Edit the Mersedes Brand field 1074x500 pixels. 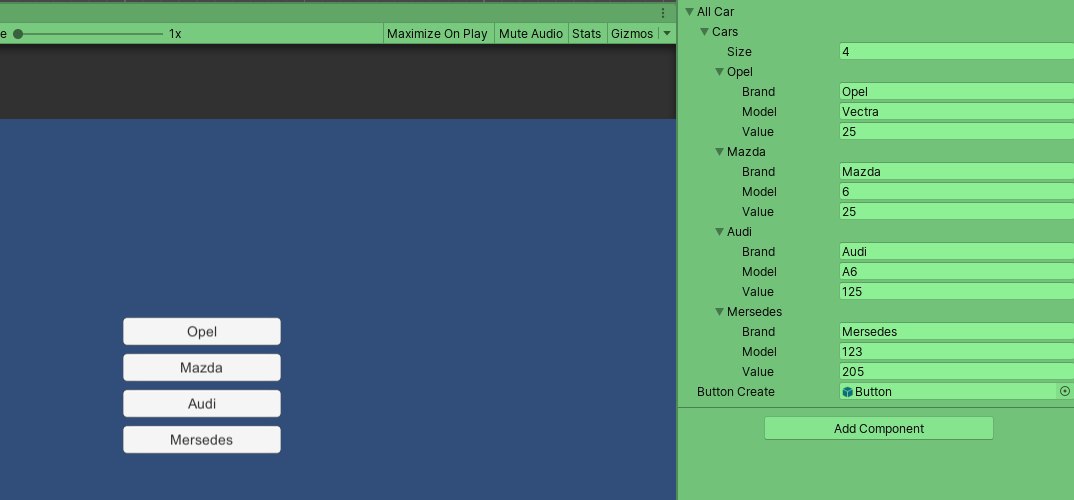[956, 332]
